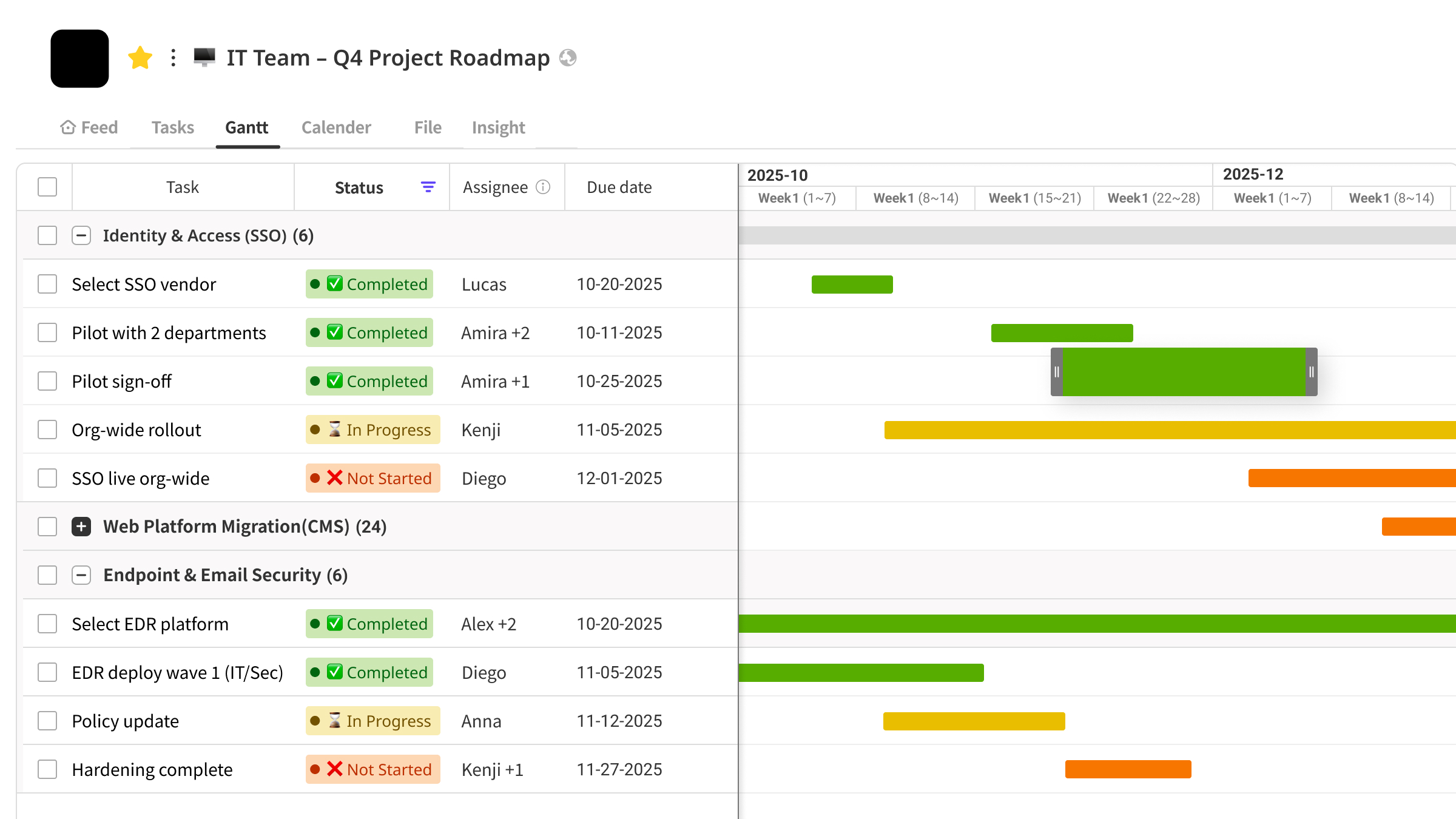Open the three-dot project options menu
The width and height of the screenshot is (1456, 819).
[x=174, y=58]
